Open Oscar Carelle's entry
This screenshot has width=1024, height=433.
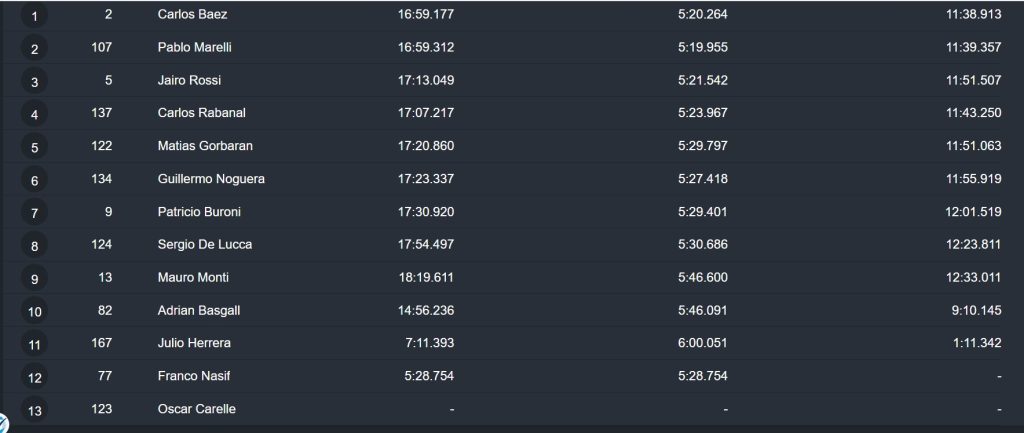[x=511, y=409]
